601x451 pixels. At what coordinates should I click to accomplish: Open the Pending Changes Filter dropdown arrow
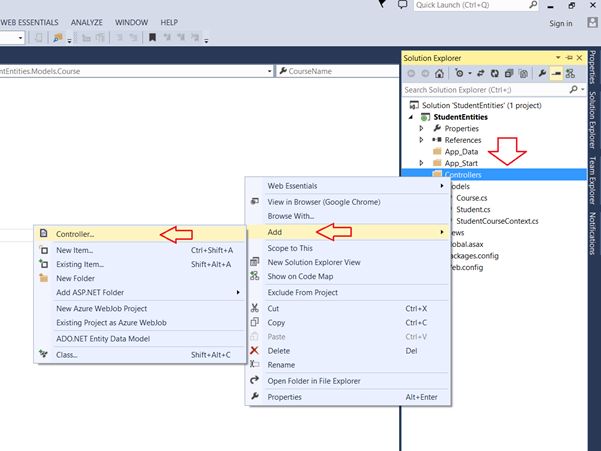pos(470,73)
